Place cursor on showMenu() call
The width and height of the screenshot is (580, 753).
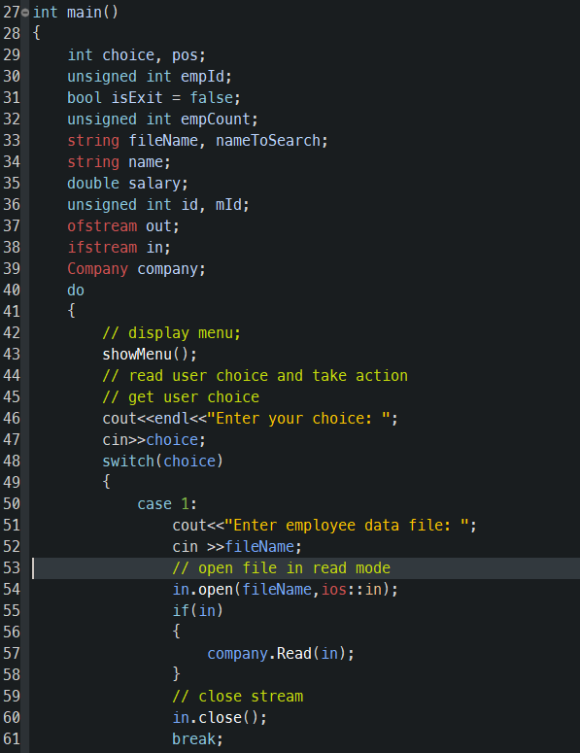coord(149,354)
